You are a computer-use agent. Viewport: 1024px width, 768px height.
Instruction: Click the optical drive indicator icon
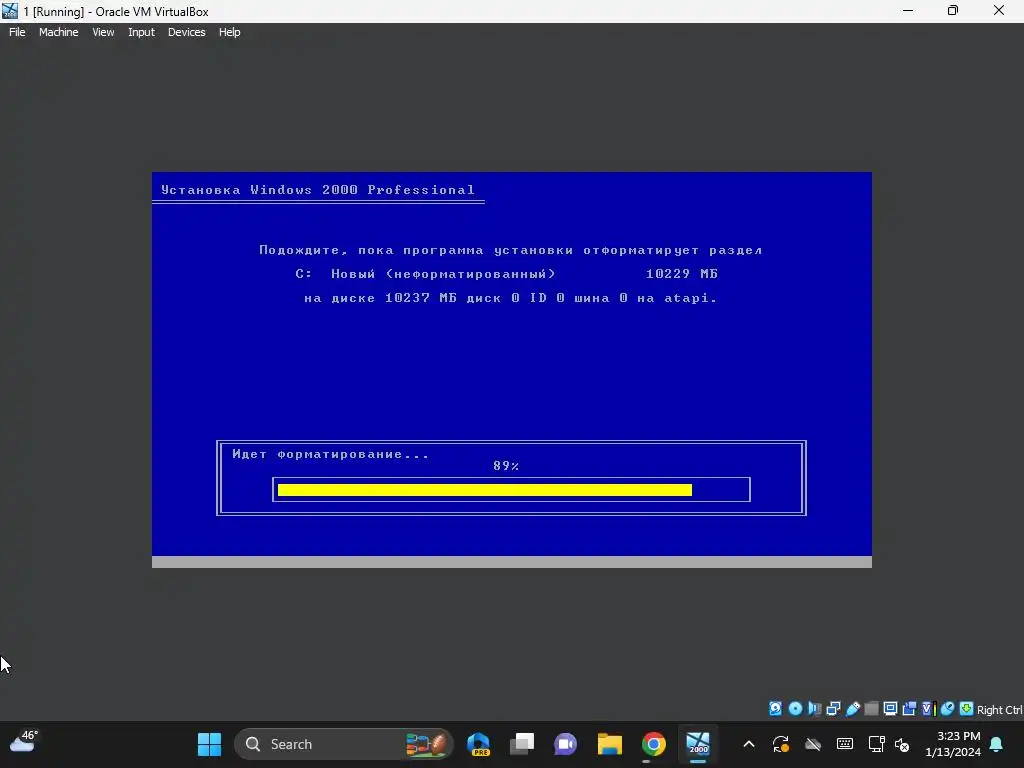pos(795,709)
